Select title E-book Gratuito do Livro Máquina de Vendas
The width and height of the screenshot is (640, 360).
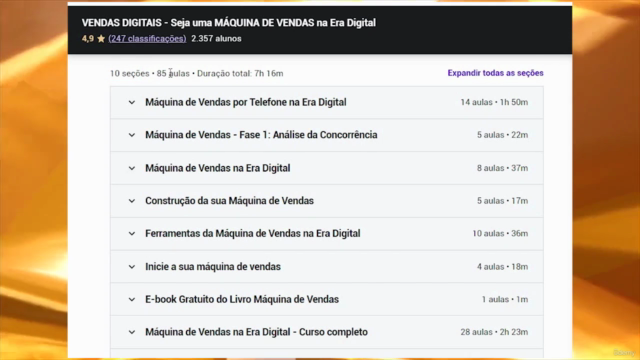(x=242, y=299)
